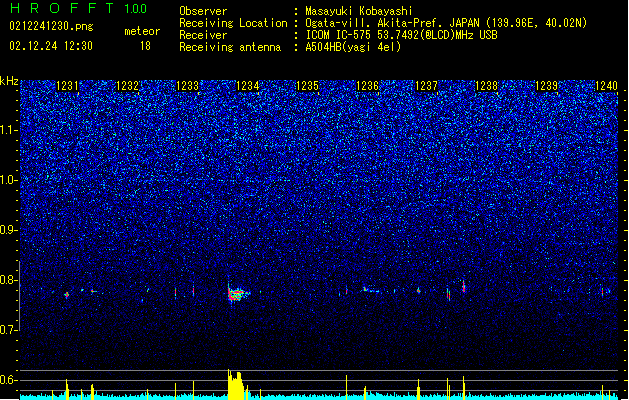Click the 1235 time marker

tap(307, 86)
